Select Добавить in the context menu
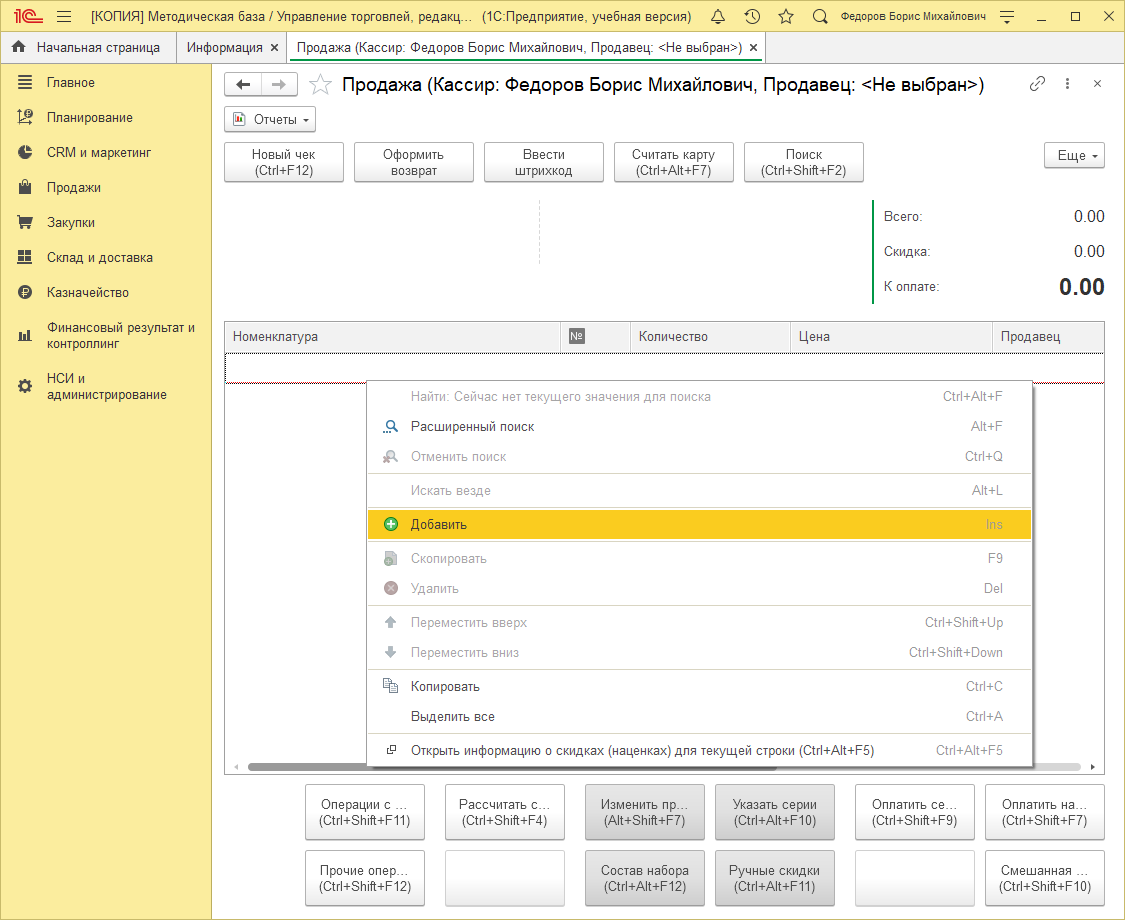1125x920 pixels. pos(439,525)
